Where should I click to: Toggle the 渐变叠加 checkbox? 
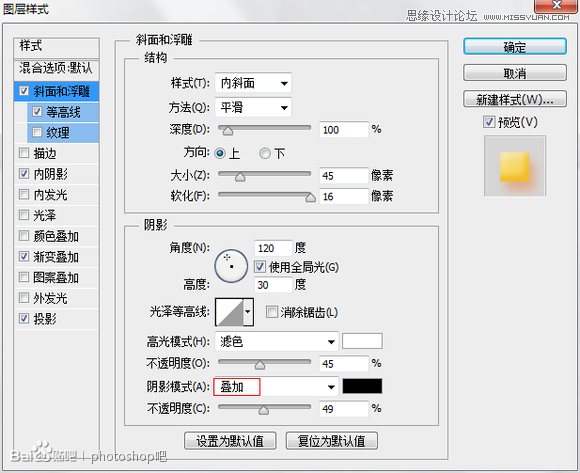24,256
